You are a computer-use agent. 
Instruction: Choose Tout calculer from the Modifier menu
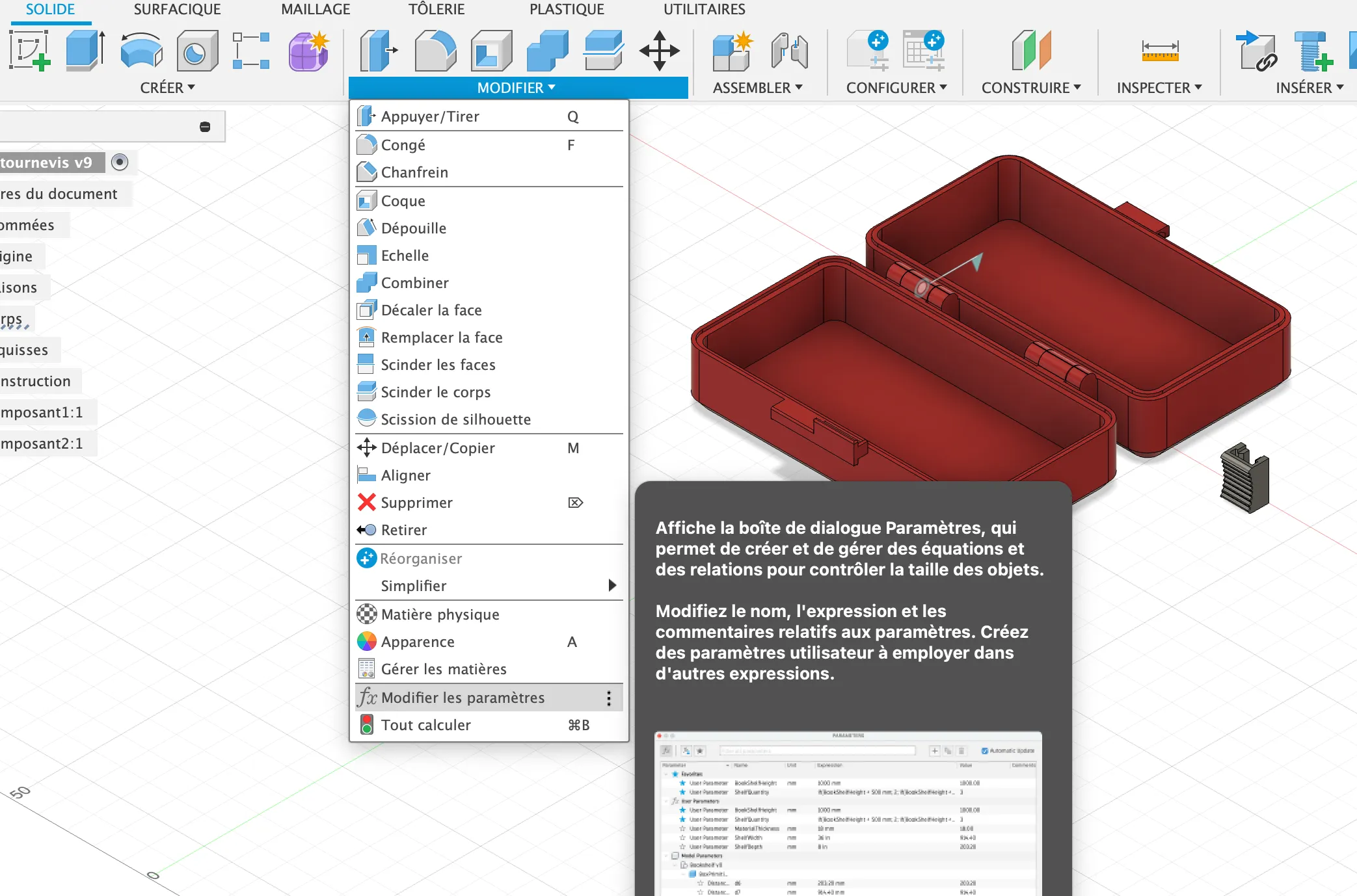426,725
